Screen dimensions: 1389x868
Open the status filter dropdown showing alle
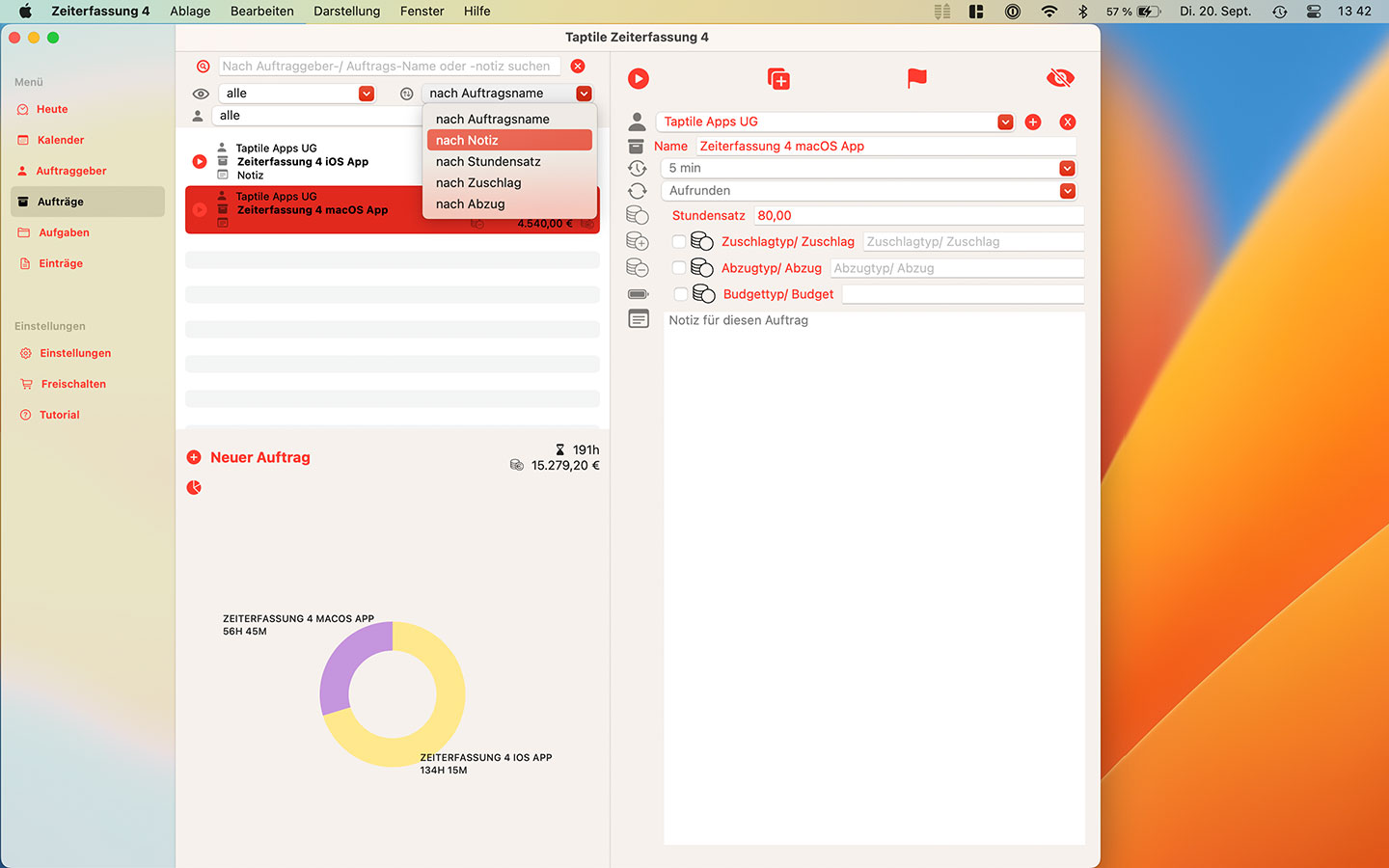(298, 94)
